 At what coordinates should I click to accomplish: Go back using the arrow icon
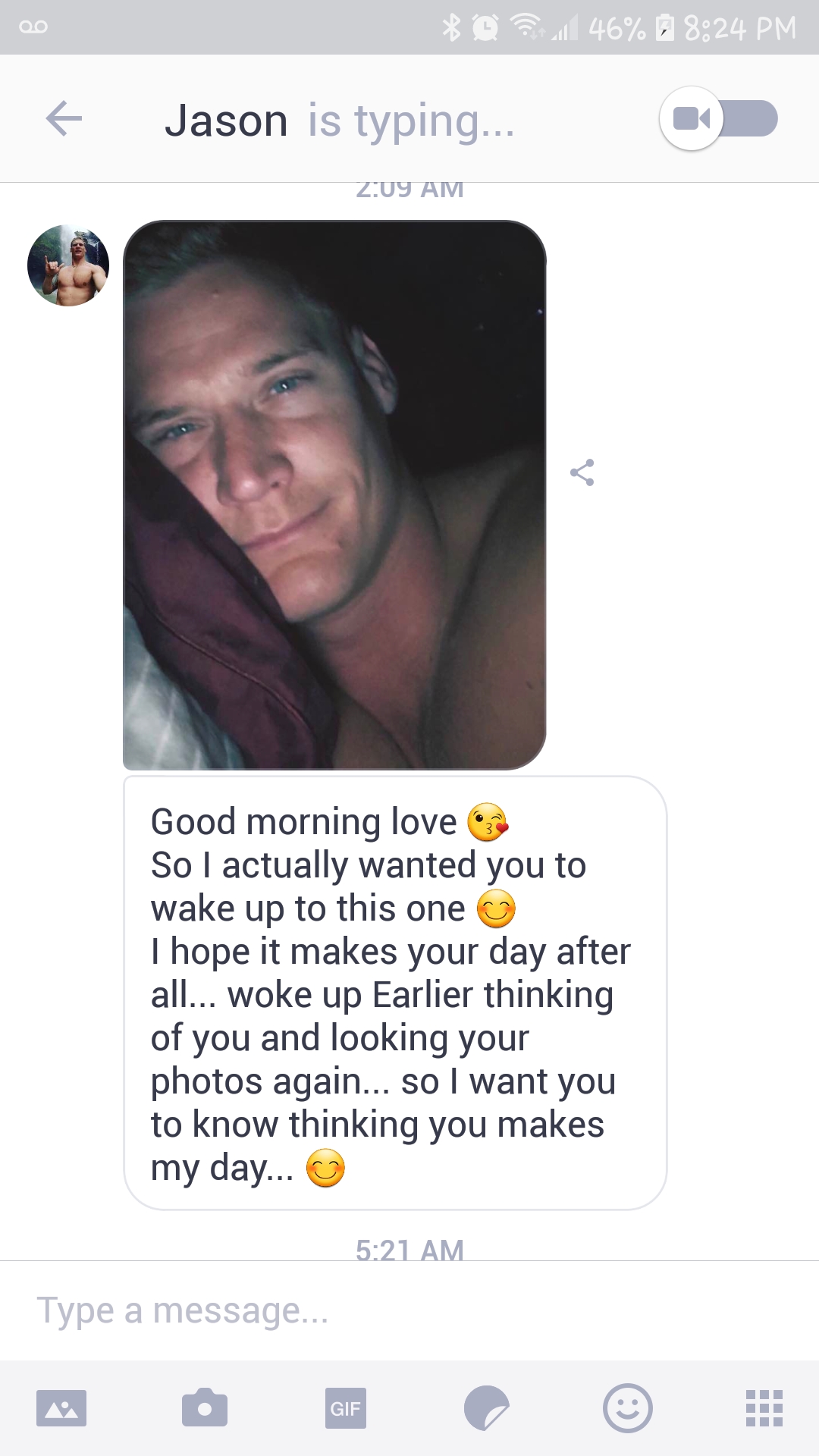(64, 119)
